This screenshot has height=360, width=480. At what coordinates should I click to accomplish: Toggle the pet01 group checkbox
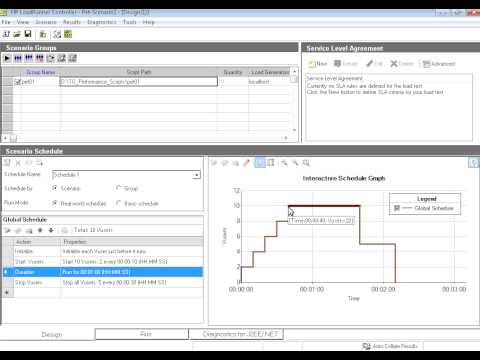[18, 82]
